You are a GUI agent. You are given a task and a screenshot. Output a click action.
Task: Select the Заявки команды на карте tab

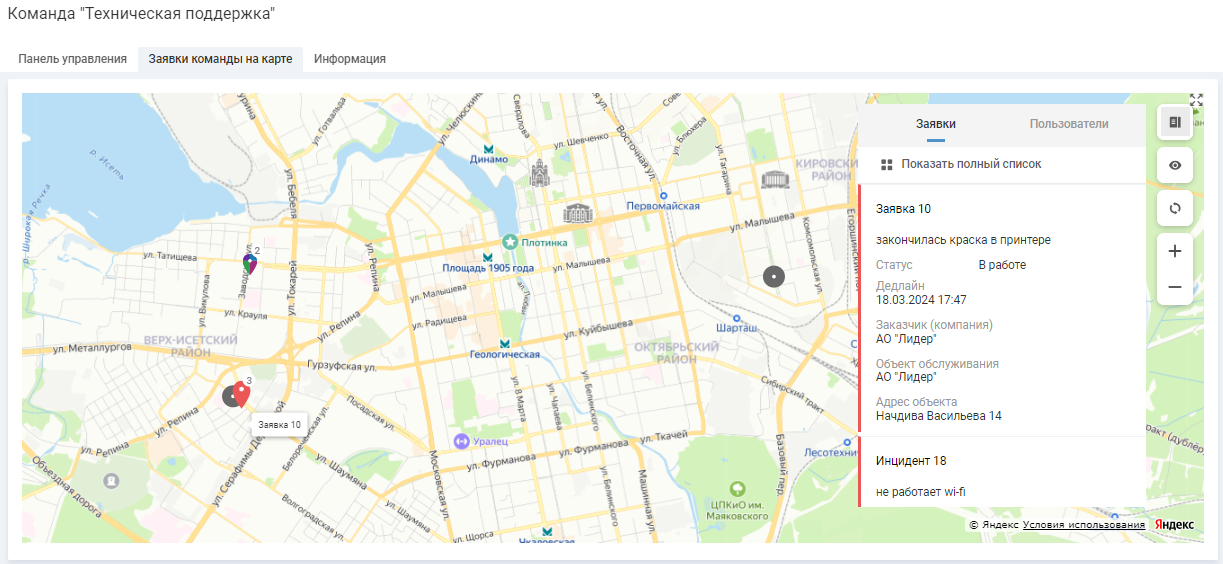pyautogui.click(x=220, y=59)
